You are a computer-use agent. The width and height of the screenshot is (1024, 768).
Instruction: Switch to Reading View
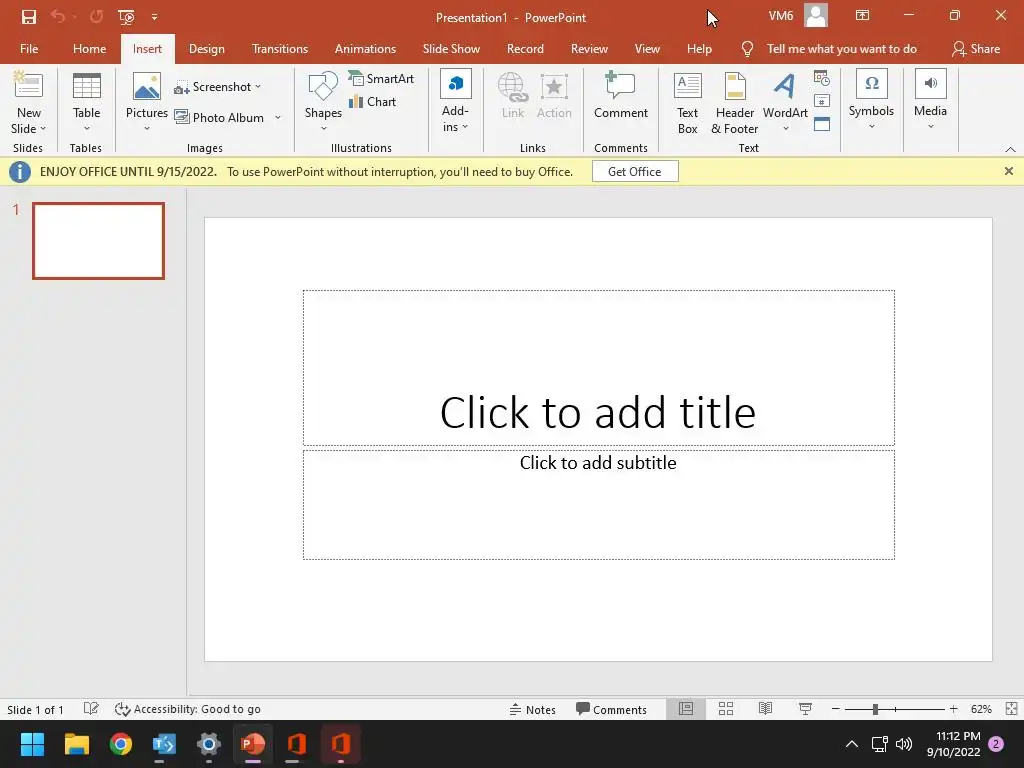click(765, 709)
